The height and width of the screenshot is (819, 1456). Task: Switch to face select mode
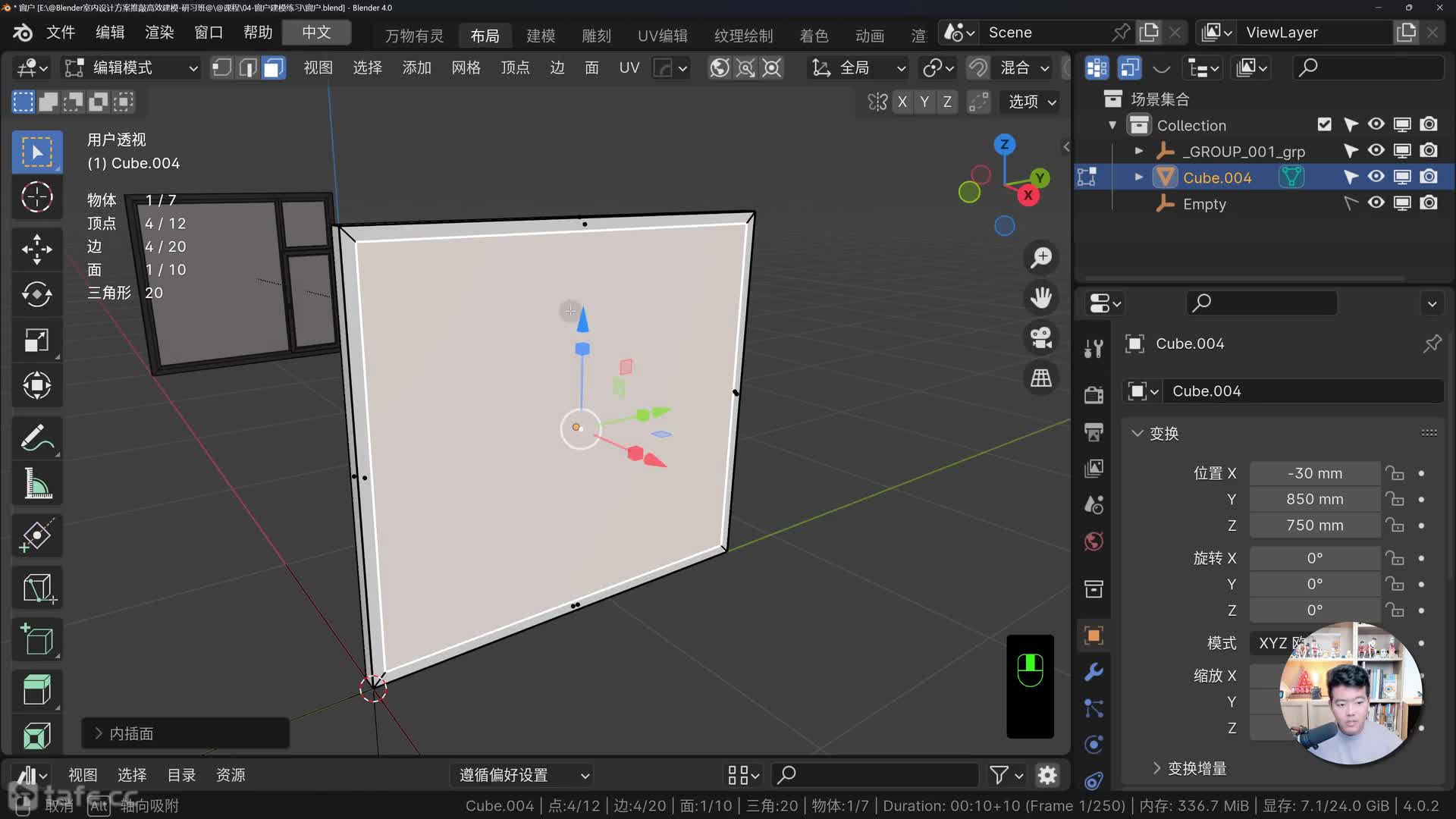click(273, 68)
